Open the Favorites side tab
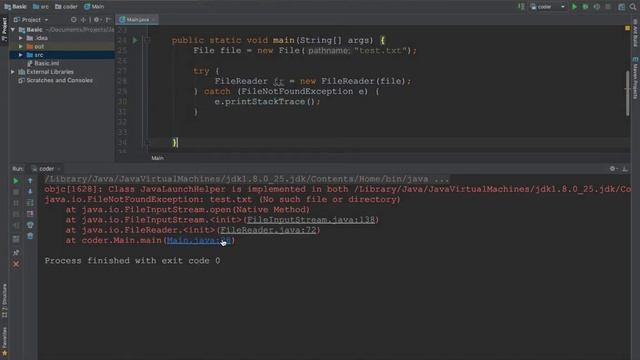This screenshot has width=640, height=360. click(4, 341)
